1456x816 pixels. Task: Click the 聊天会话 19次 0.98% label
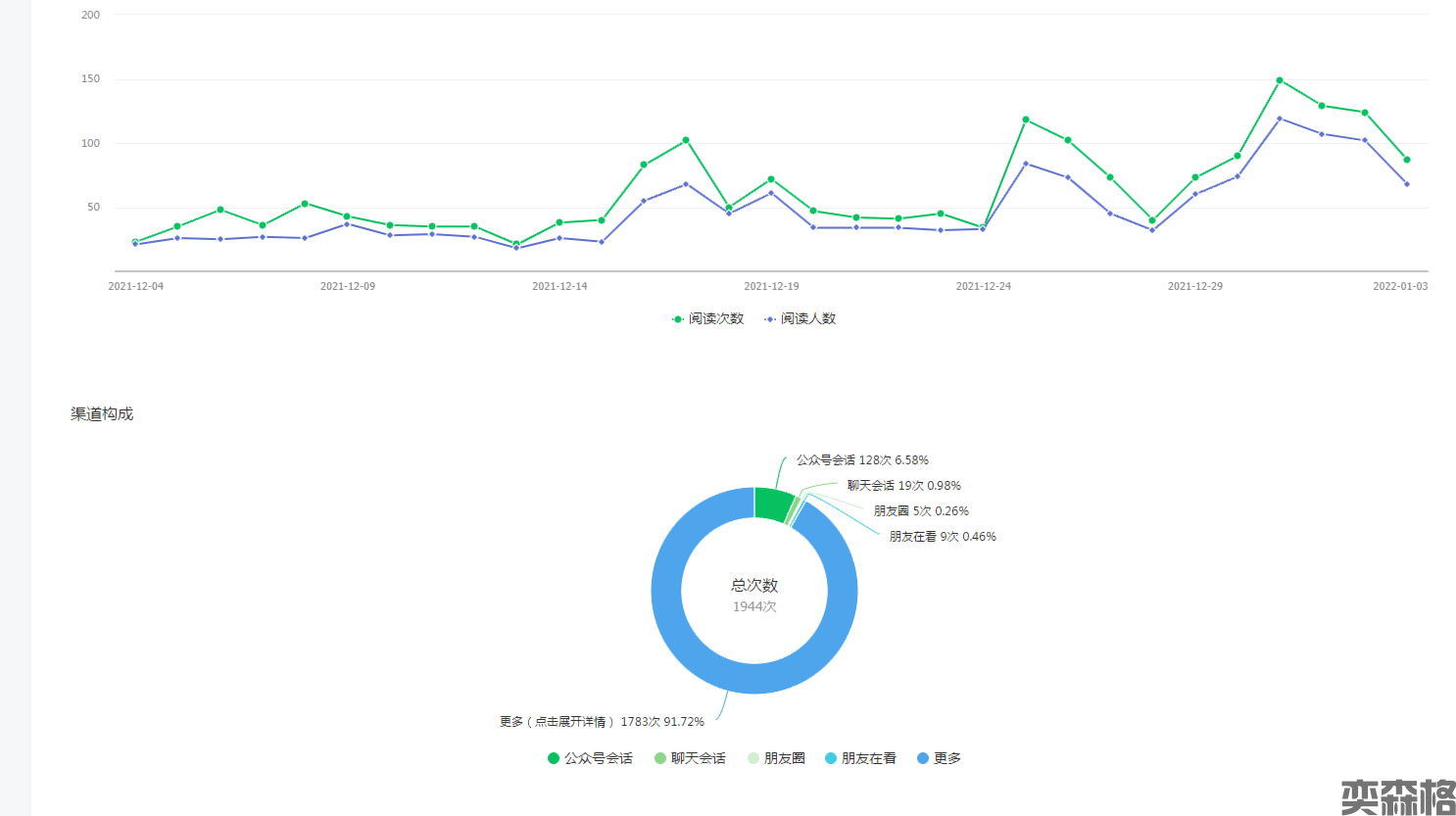[x=903, y=485]
